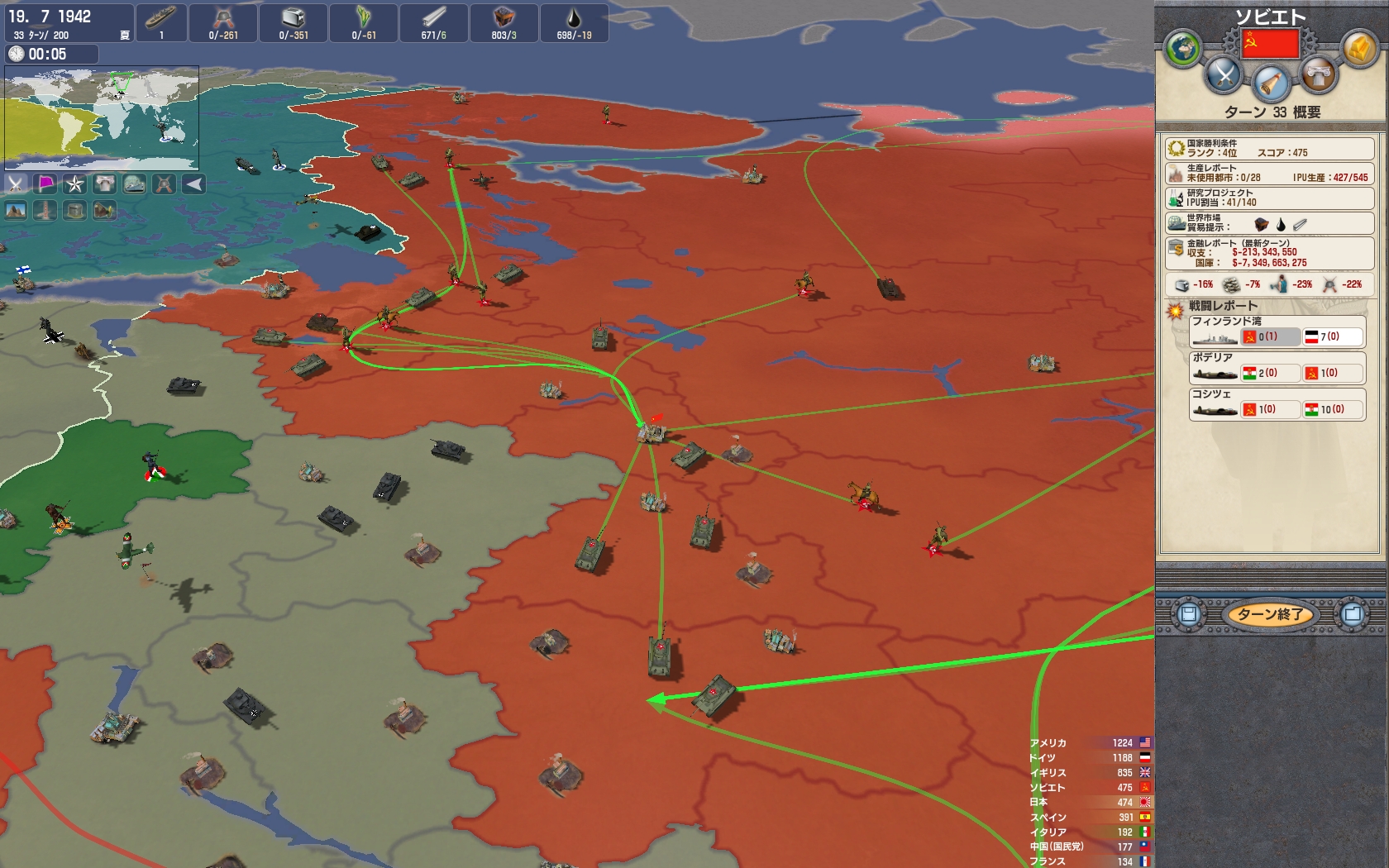Click the folder load button
This screenshot has height=868, width=1389.
[x=1353, y=614]
